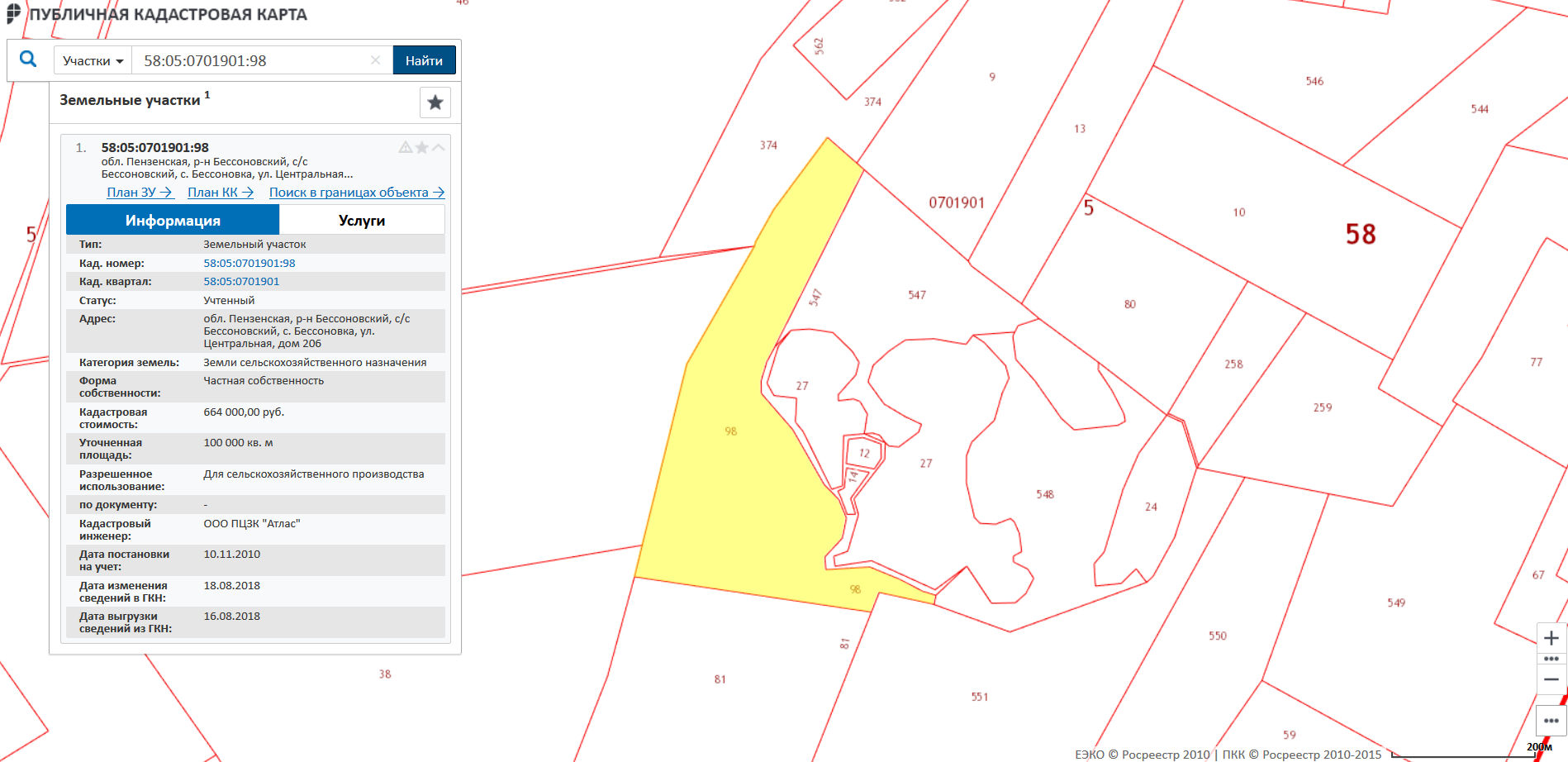Select the ownership value Частная собственность

point(264,381)
